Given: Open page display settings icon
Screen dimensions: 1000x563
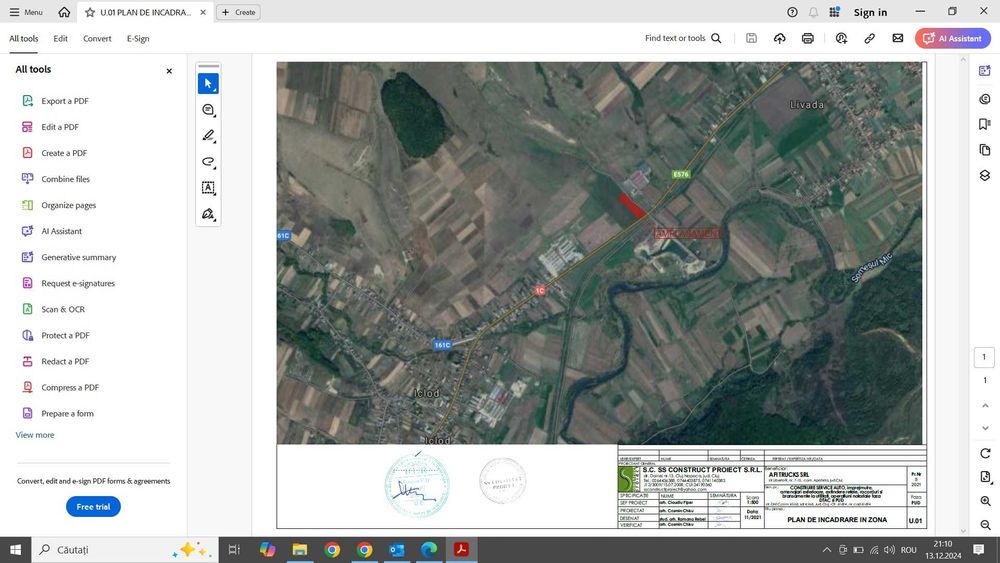Looking at the screenshot, I should coord(985,477).
